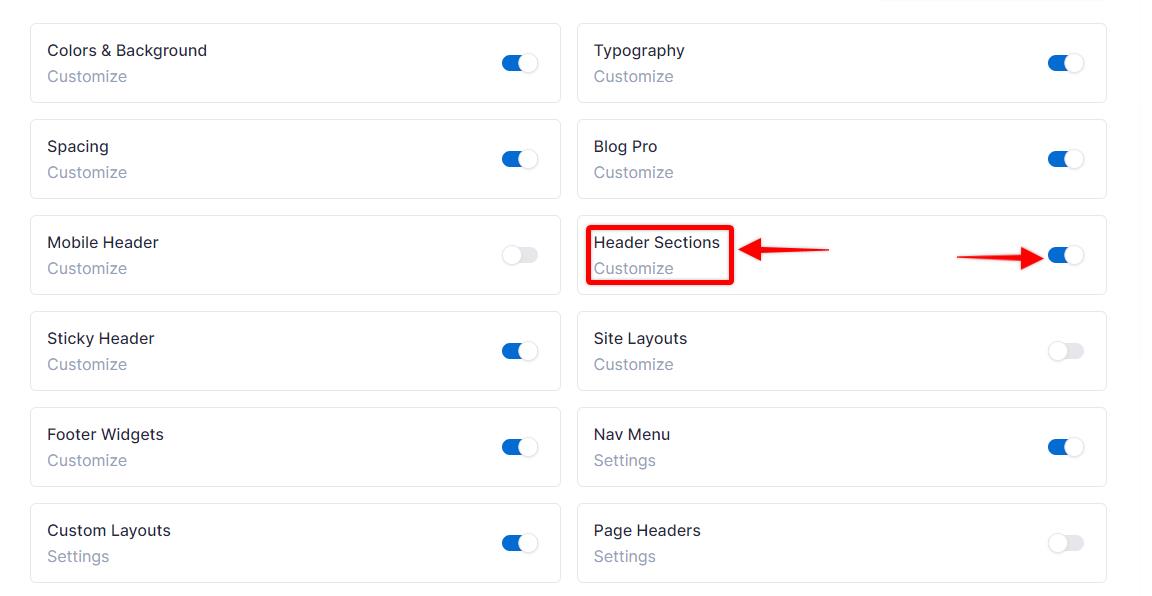Toggle the Nav Menu module off
Screen dimensions: 1152x596
pyautogui.click(x=1066, y=448)
